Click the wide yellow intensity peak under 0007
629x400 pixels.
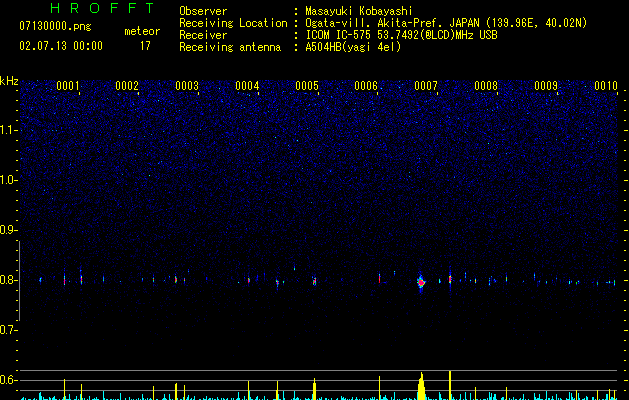(421, 386)
